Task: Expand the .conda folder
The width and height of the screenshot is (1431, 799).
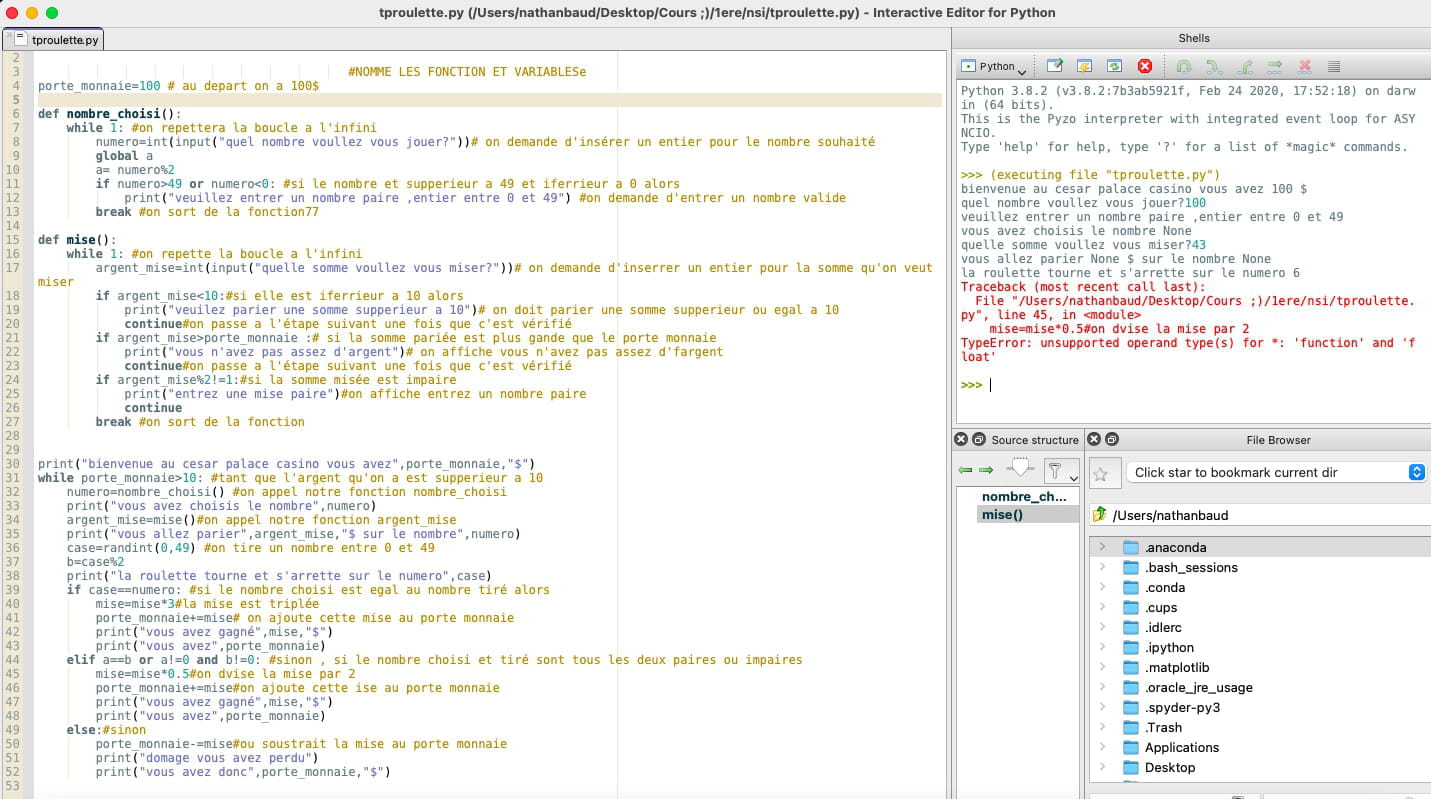Action: (1102, 587)
